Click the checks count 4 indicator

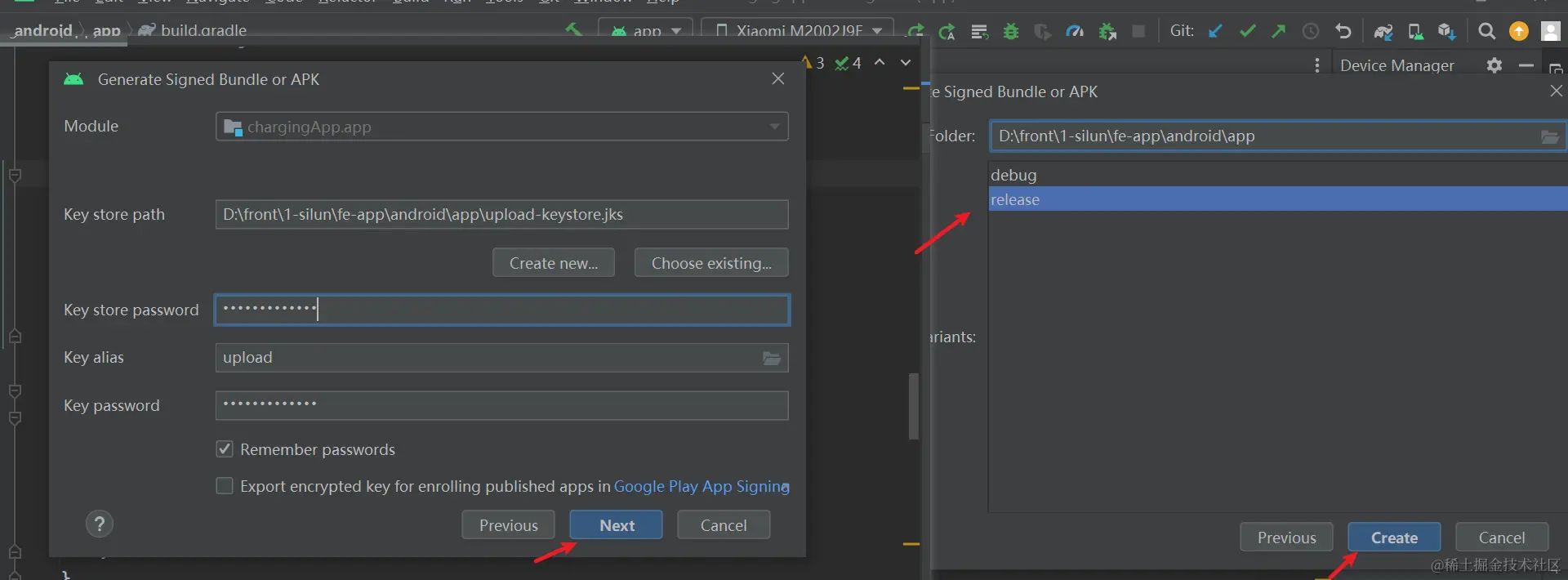tap(849, 63)
